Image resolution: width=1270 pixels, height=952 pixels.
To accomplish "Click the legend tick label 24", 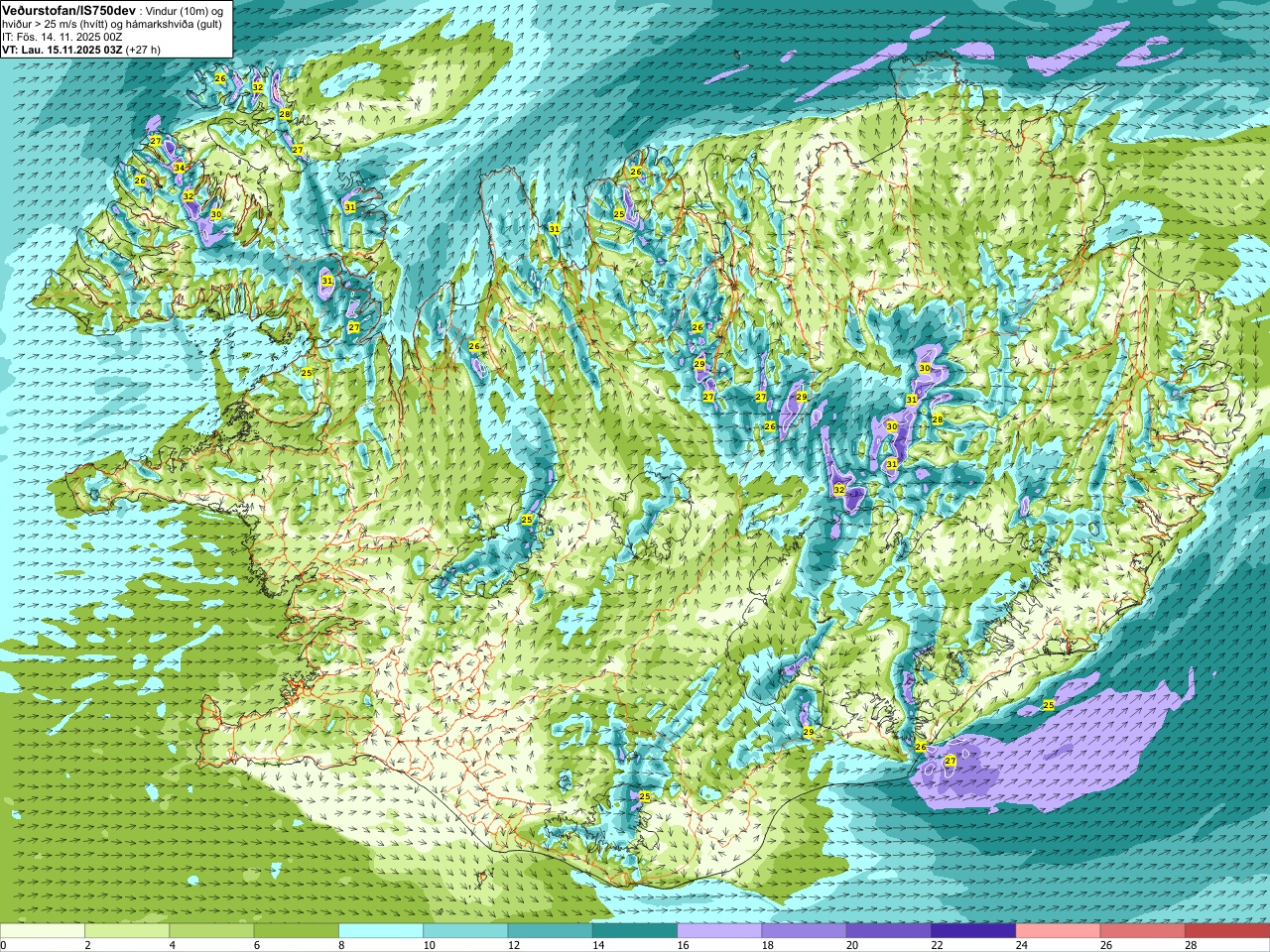I will tap(1022, 945).
